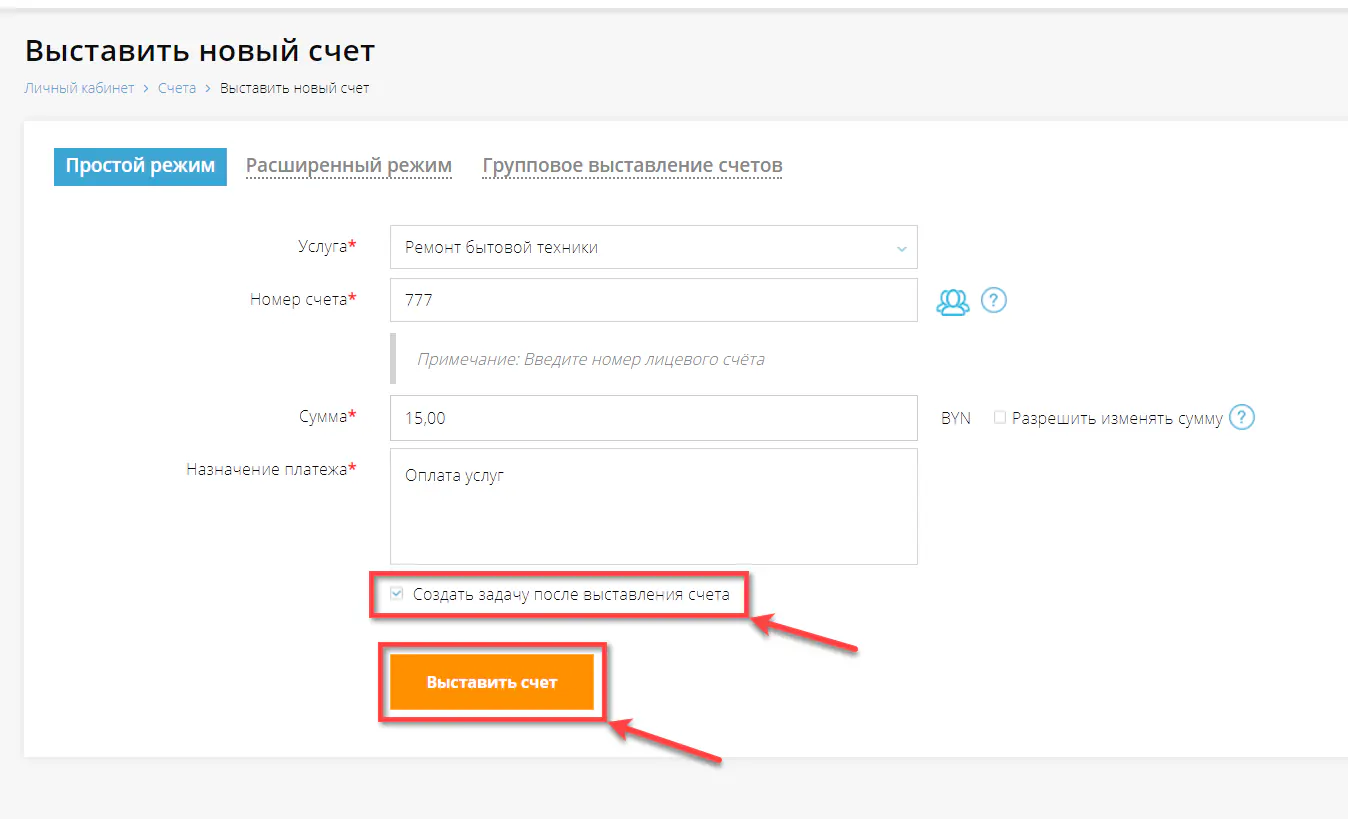Select the 'Простой режим' tab
1348x819 pixels.
coord(140,166)
